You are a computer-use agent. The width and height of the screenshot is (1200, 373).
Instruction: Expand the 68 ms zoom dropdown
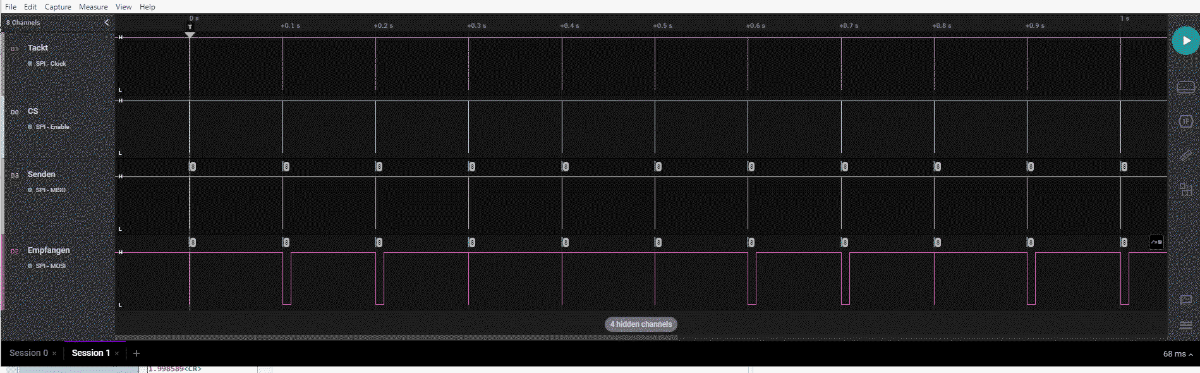1178,354
